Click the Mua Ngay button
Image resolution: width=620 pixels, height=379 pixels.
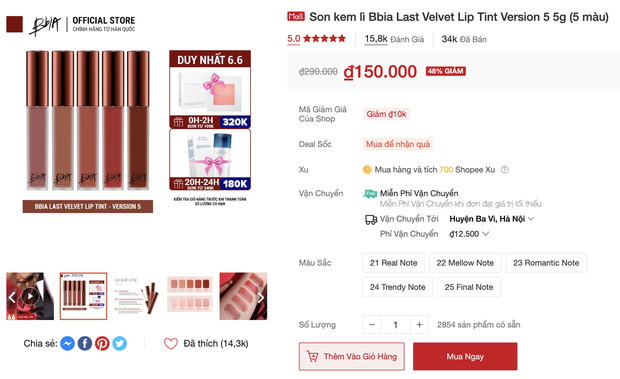click(465, 356)
